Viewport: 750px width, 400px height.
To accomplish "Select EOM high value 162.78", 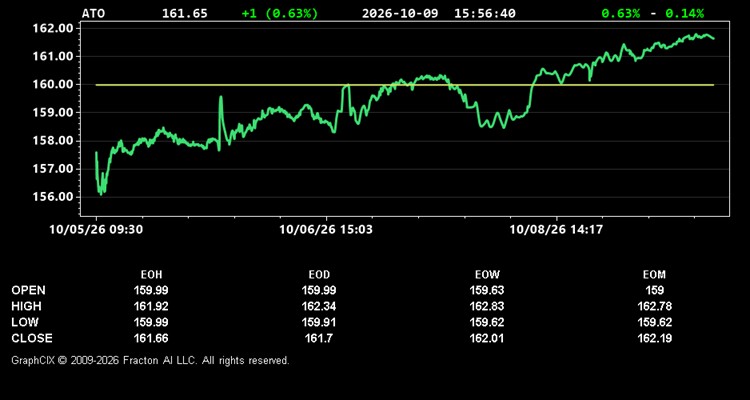I will point(654,306).
